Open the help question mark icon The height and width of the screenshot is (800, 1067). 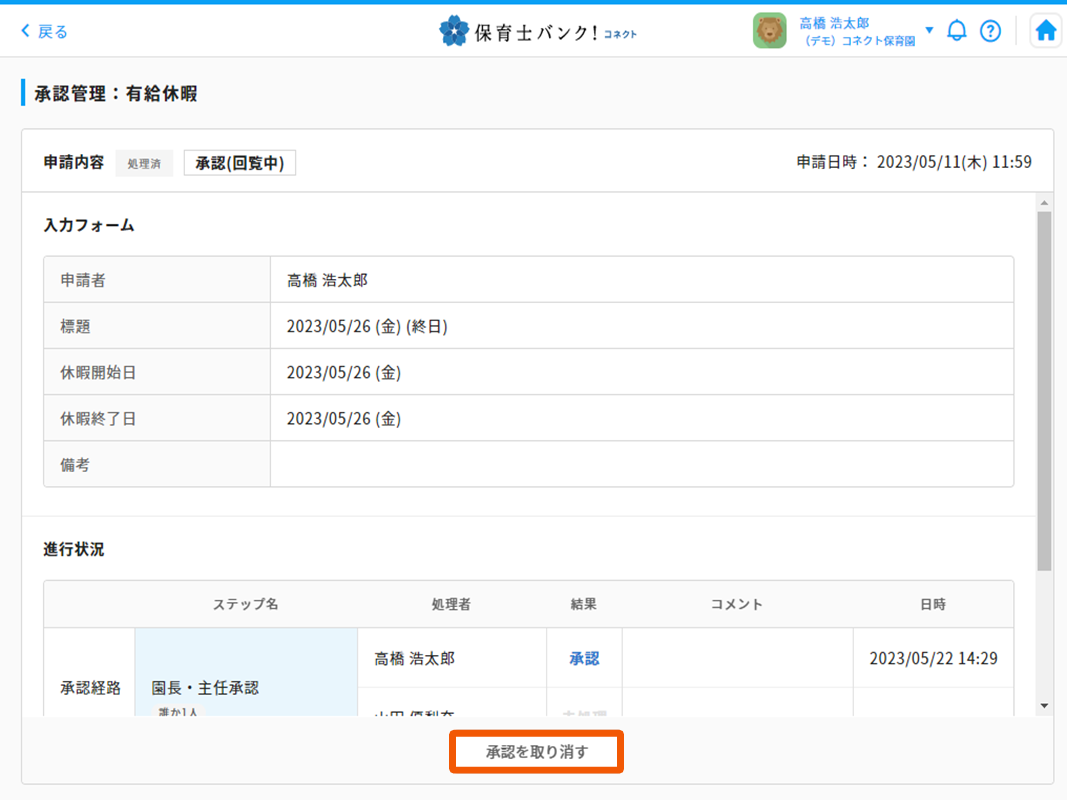click(x=990, y=31)
